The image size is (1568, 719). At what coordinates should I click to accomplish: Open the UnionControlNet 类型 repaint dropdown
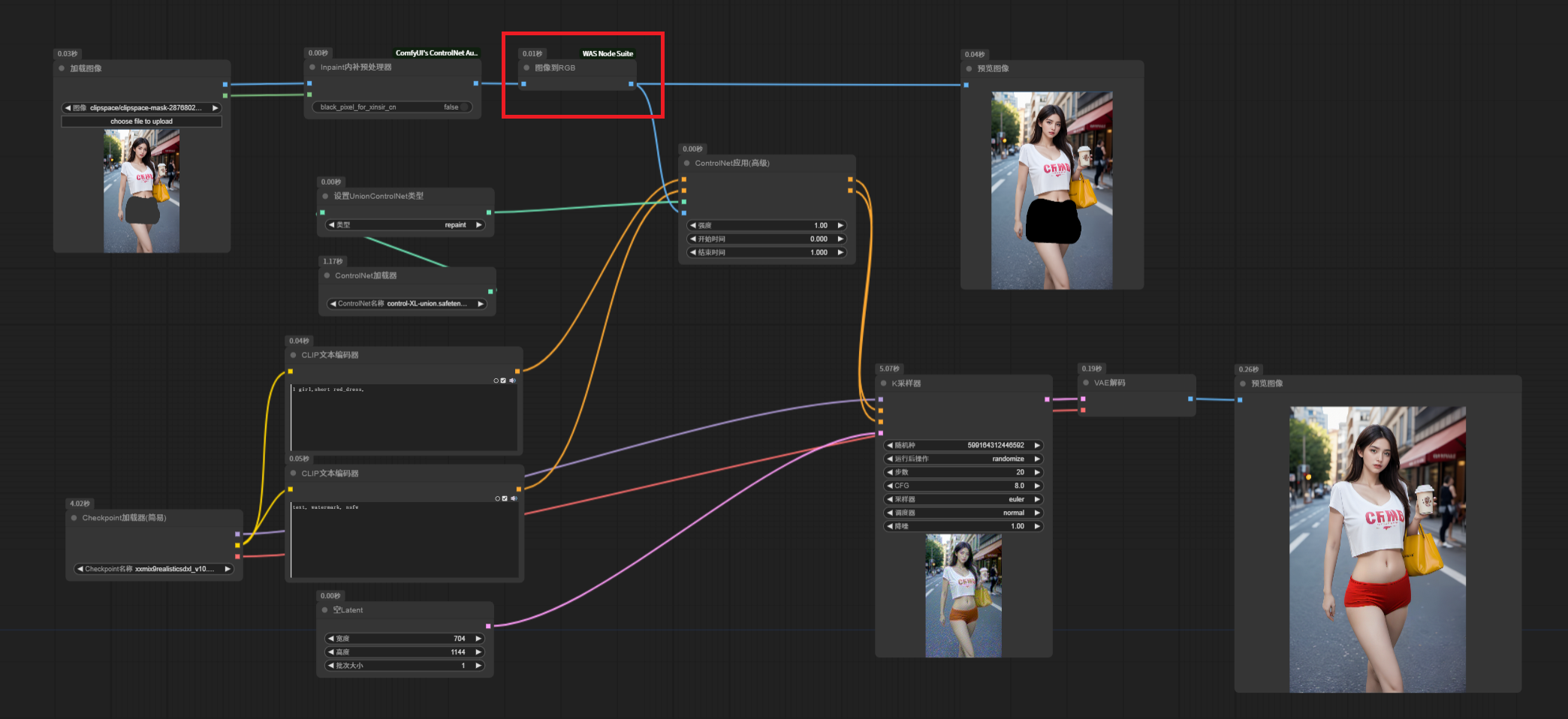pyautogui.click(x=406, y=225)
